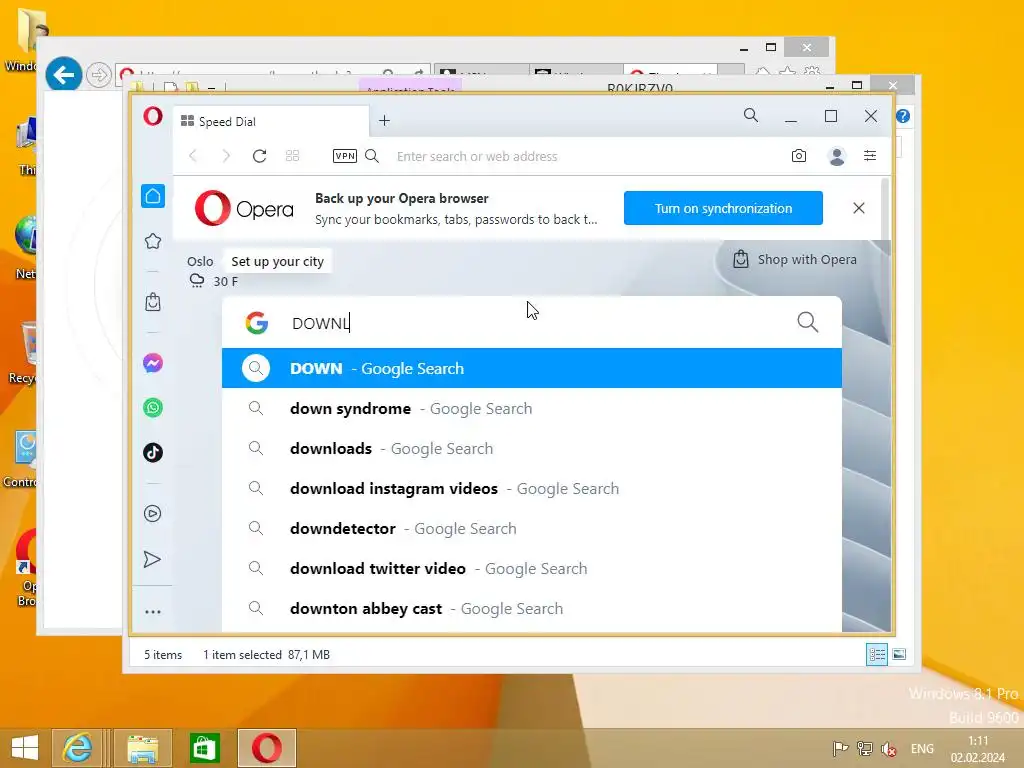Click the search magnifier in Google box
The width and height of the screenshot is (1024, 768).
(x=807, y=322)
